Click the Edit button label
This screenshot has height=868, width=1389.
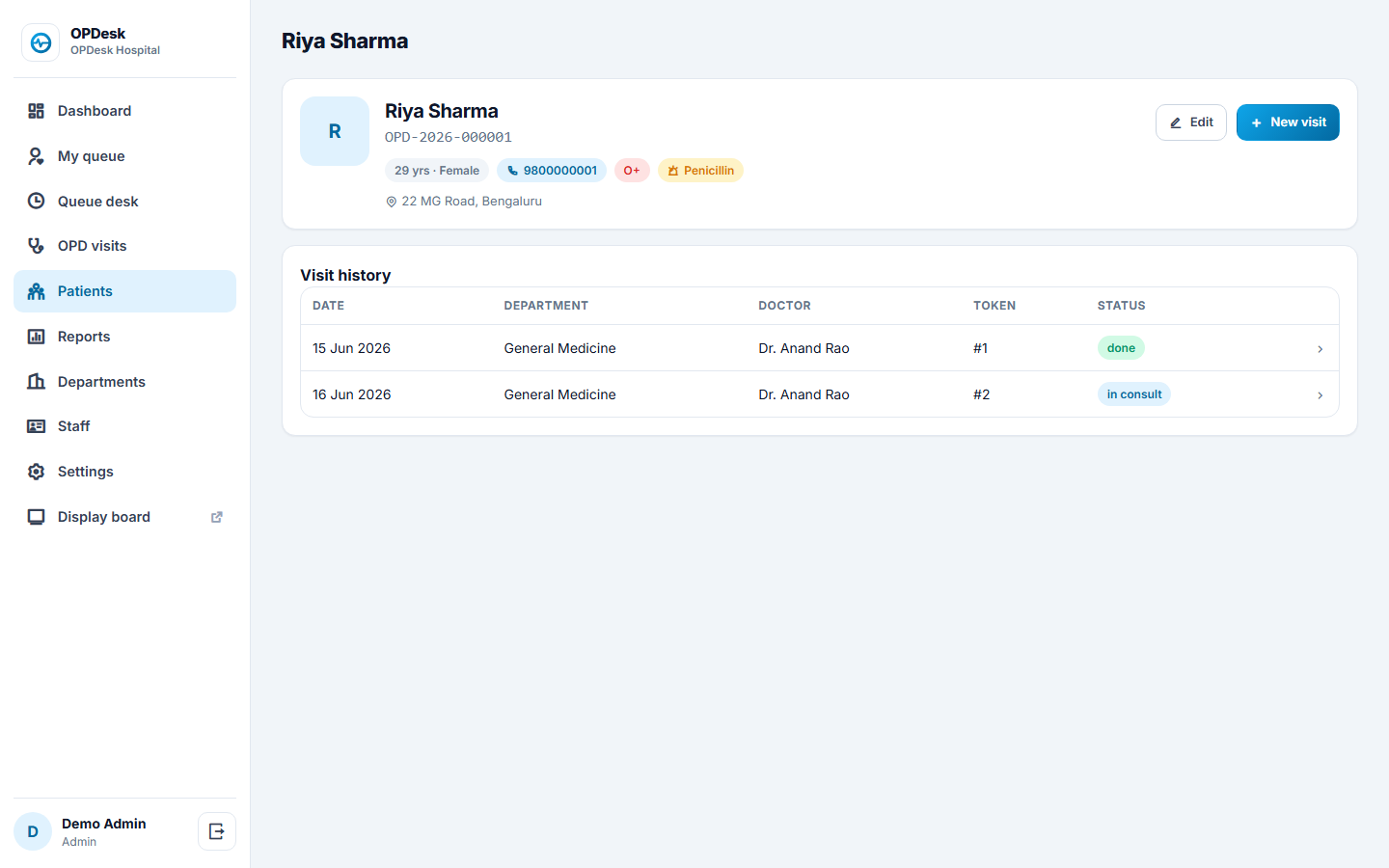click(x=1202, y=122)
